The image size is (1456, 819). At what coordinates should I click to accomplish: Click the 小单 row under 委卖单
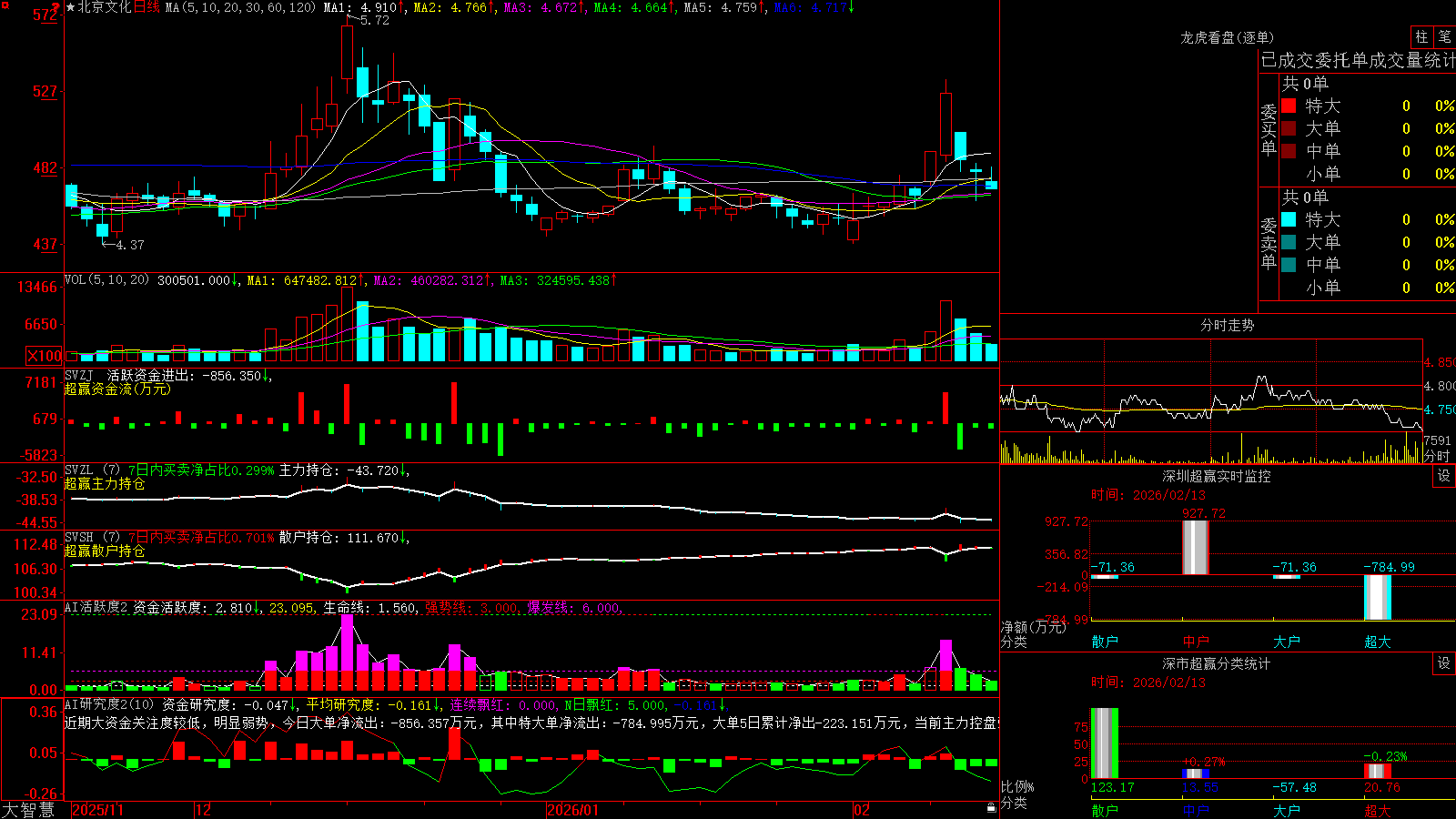(1368, 288)
